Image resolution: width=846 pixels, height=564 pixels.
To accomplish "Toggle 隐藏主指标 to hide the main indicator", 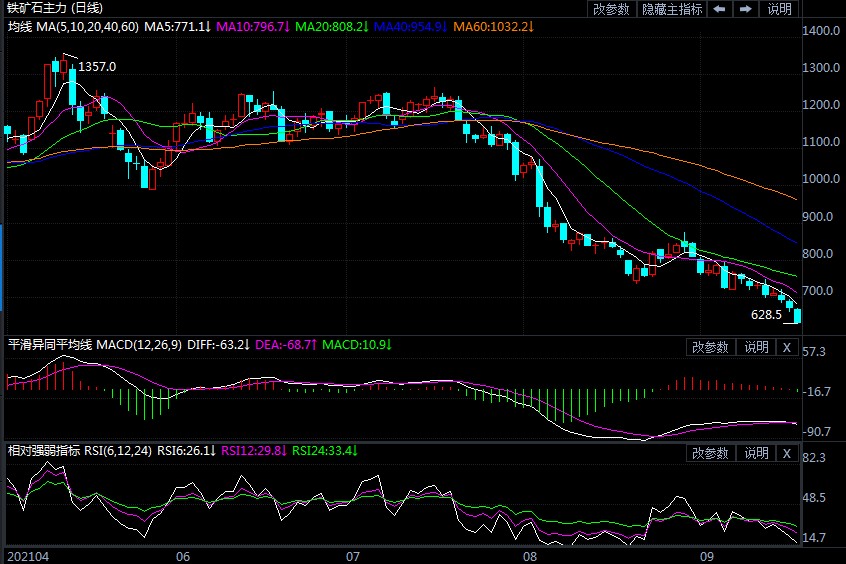I will 671,9.
